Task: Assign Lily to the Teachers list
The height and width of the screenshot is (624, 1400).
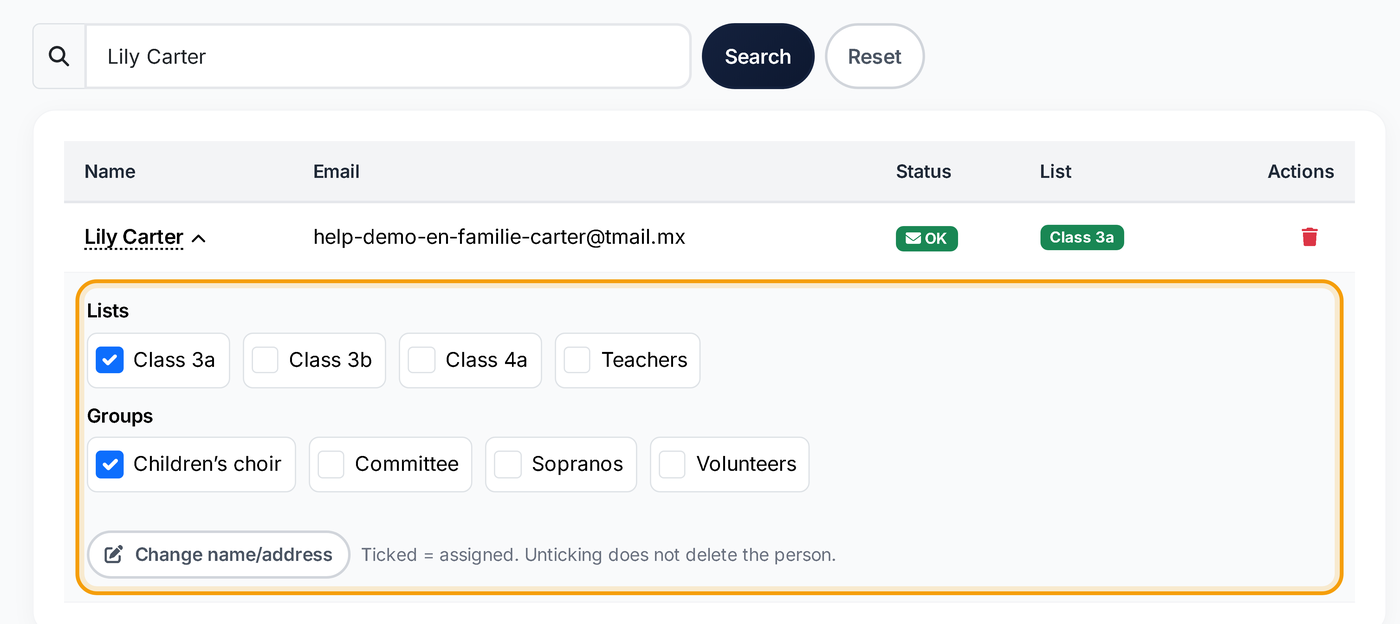Action: click(577, 360)
